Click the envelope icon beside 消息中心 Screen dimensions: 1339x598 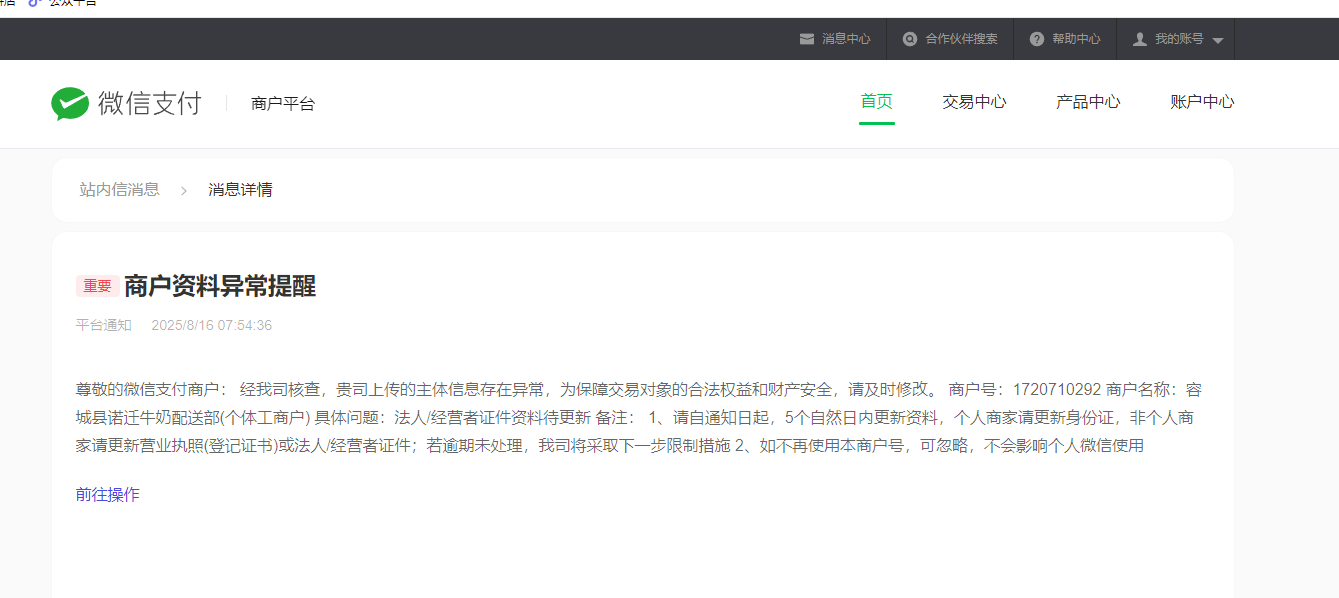(x=806, y=39)
